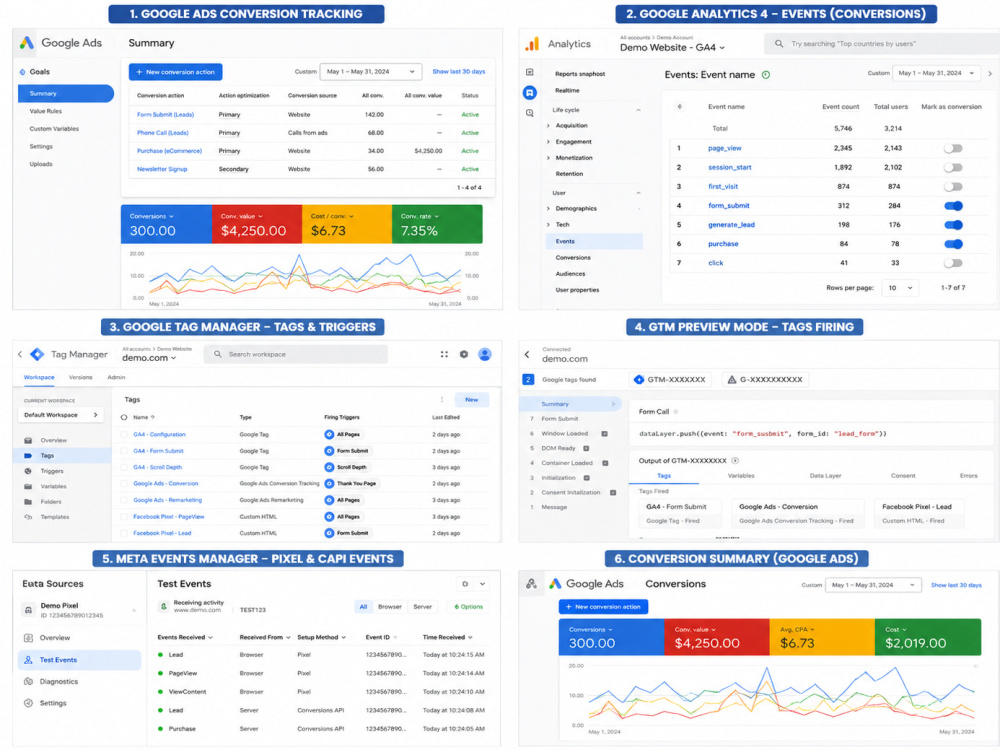Switch to Versions tab in Tag Manager
This screenshot has width=1000, height=750.
pyautogui.click(x=80, y=378)
